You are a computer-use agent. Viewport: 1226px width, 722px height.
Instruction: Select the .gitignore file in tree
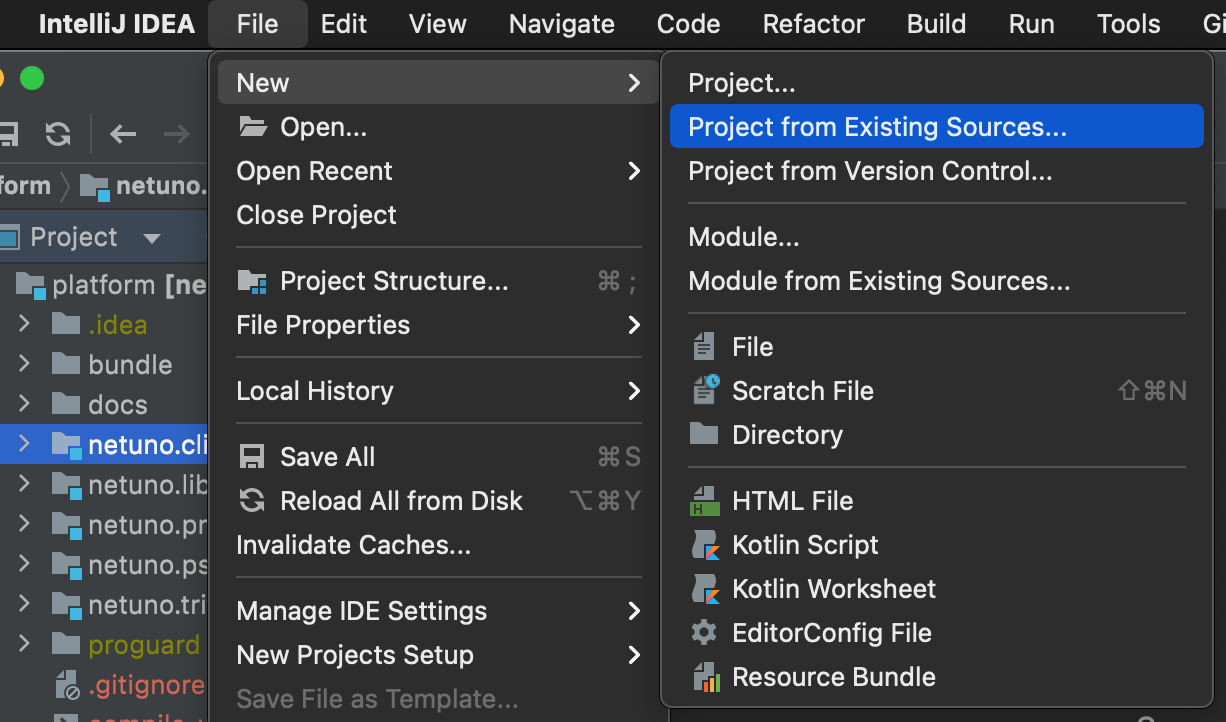[x=146, y=686]
